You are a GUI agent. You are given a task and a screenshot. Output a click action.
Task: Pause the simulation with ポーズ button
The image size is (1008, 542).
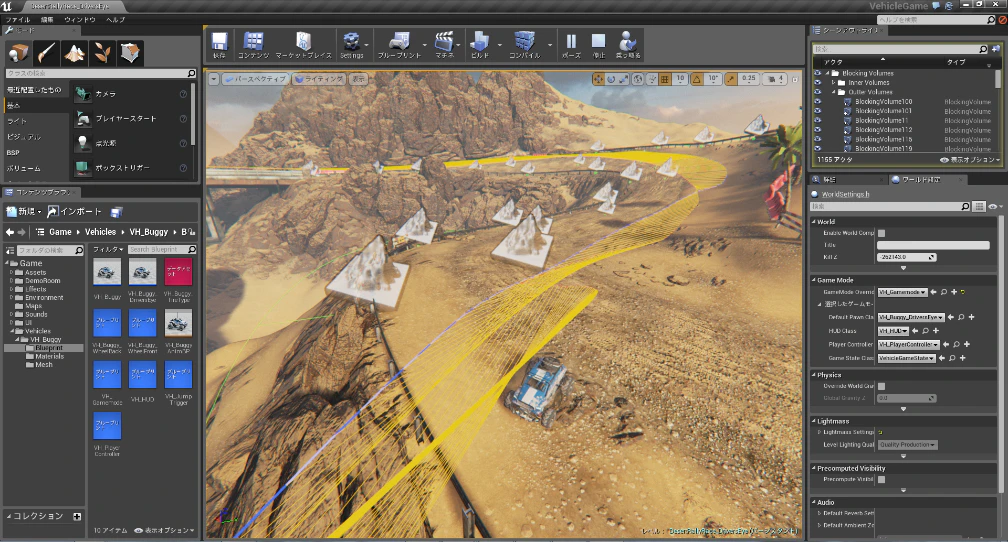point(571,45)
